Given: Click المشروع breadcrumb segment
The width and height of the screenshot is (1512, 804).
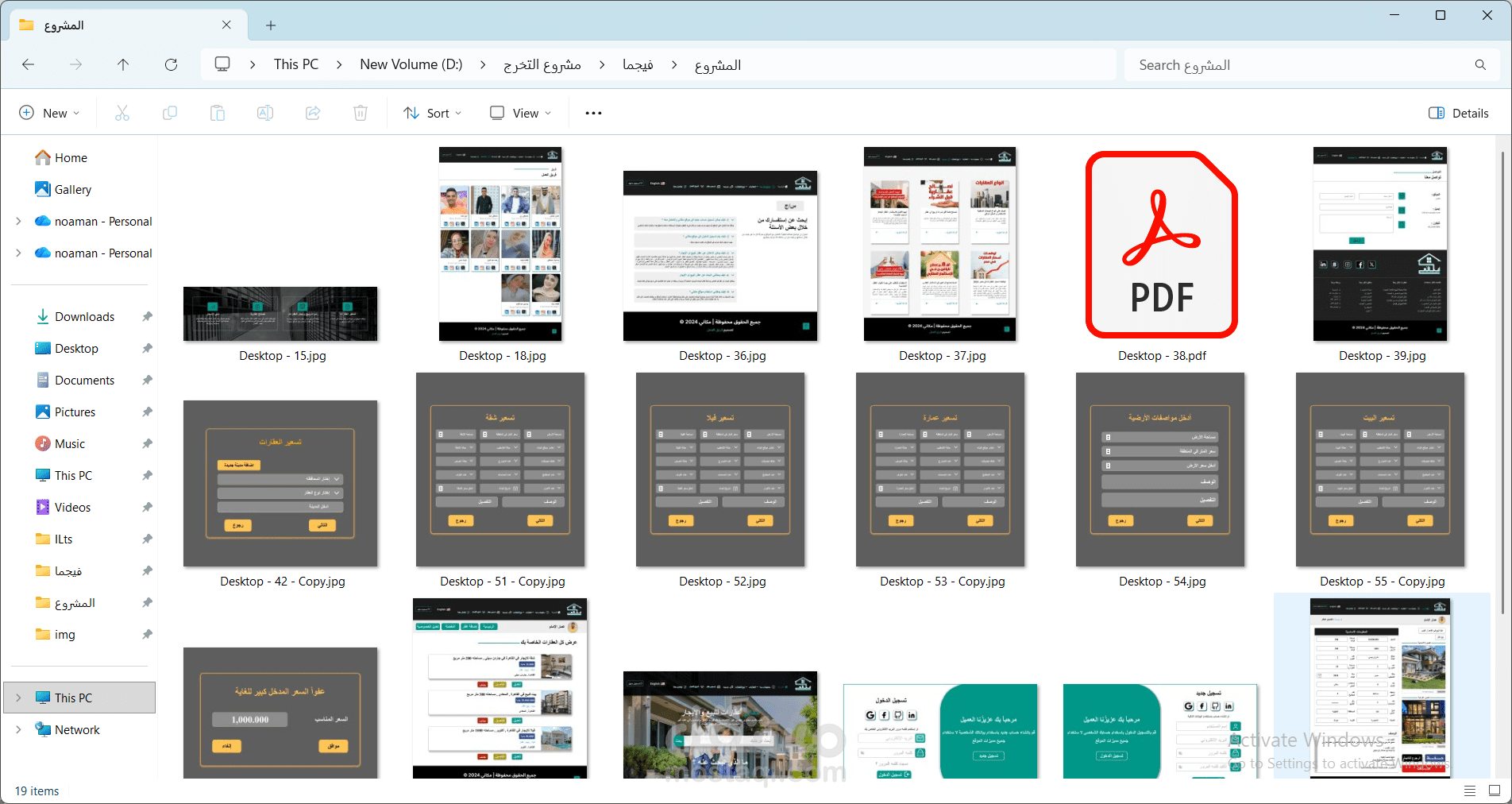Looking at the screenshot, I should (718, 64).
